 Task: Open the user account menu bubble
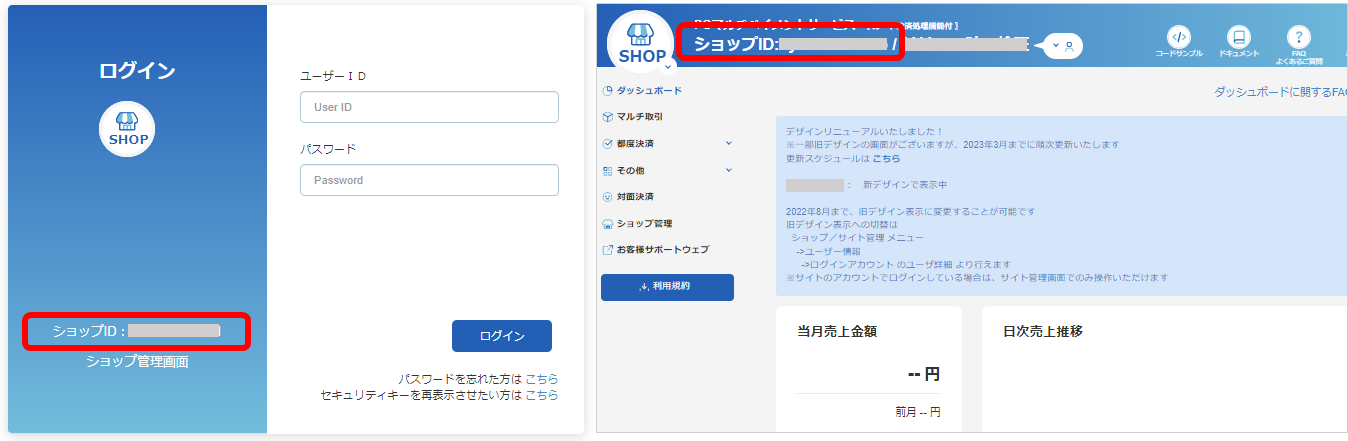[x=1063, y=46]
